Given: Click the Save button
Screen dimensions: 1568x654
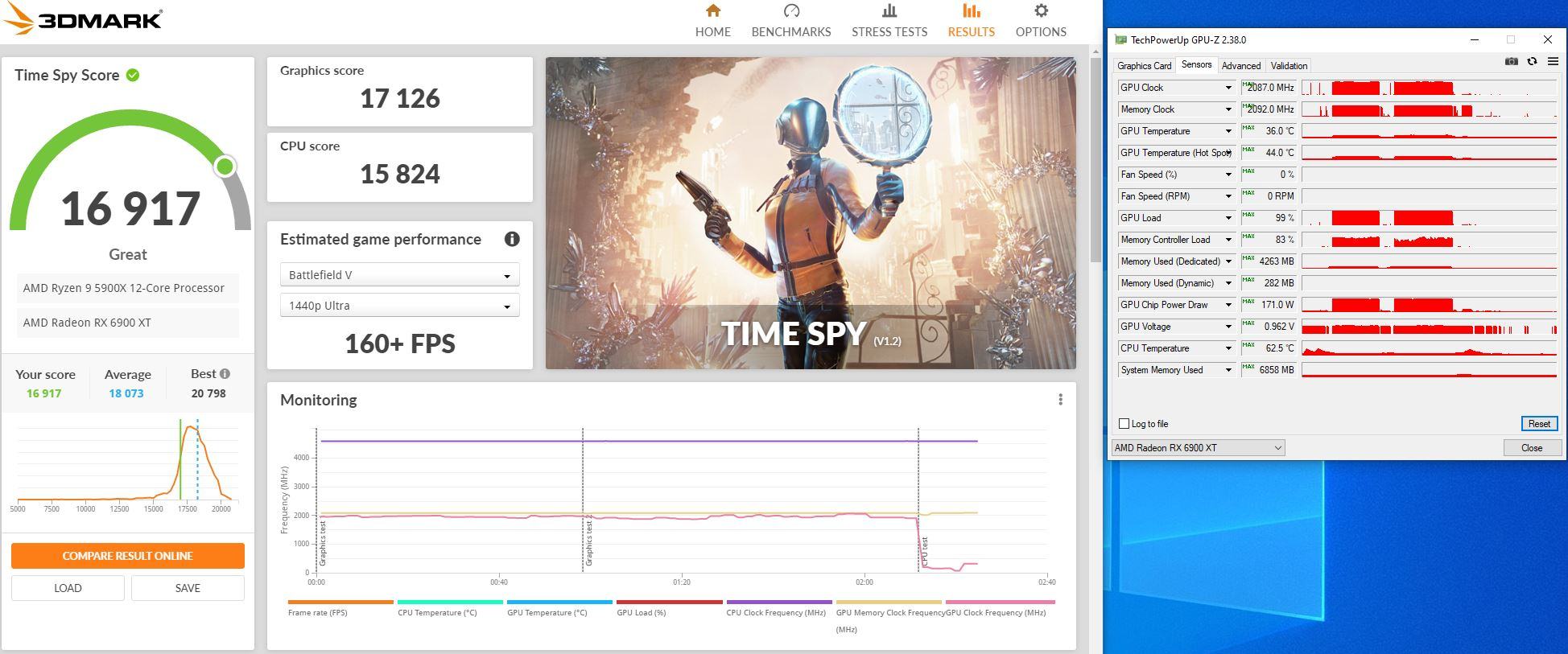Looking at the screenshot, I should (x=188, y=588).
